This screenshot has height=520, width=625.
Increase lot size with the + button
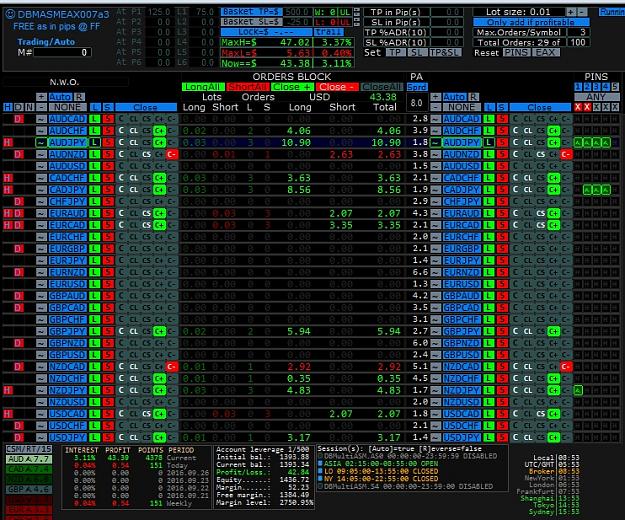tap(571, 12)
